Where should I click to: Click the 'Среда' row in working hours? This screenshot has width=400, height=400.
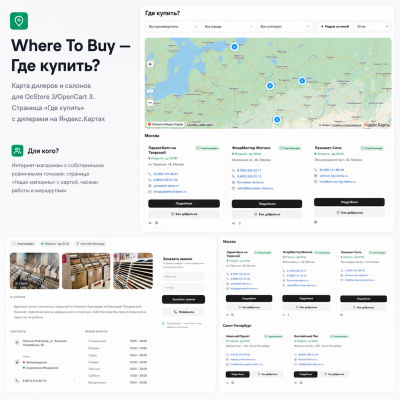coord(117,355)
